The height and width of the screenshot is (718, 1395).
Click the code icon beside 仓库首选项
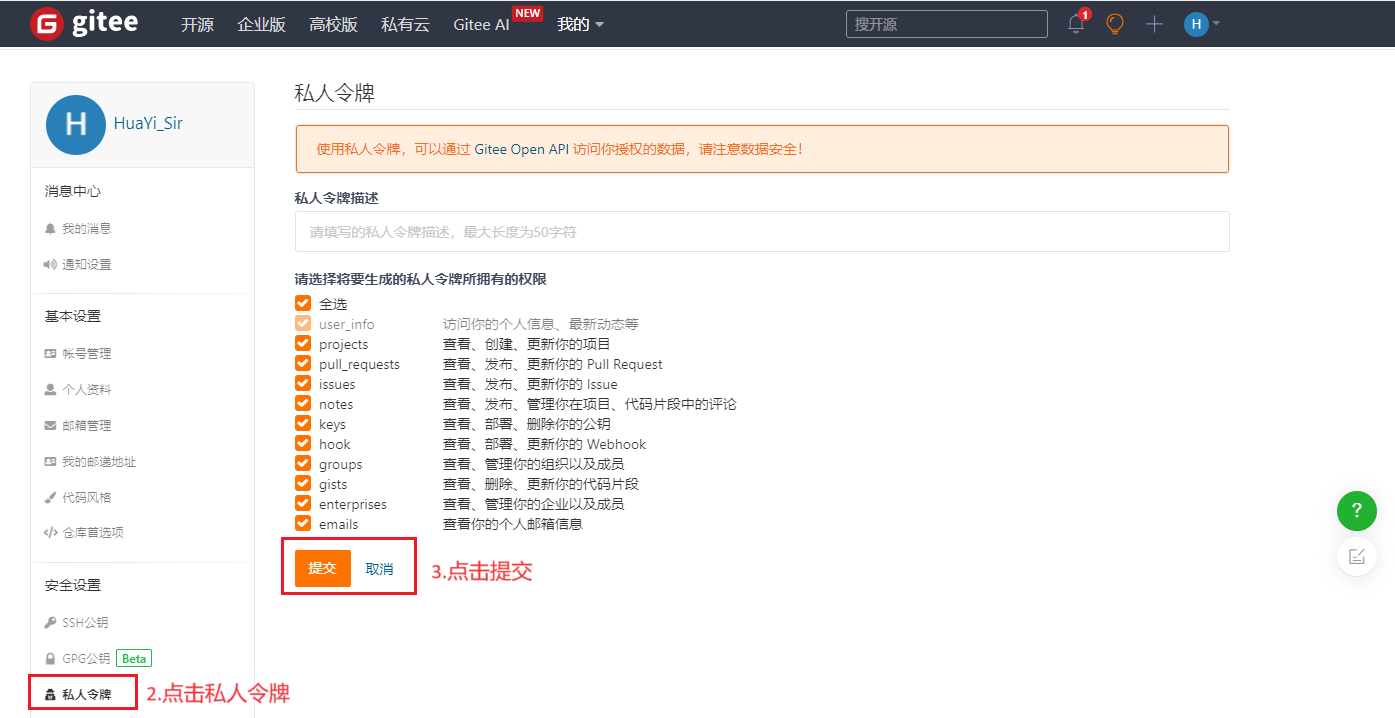click(51, 533)
